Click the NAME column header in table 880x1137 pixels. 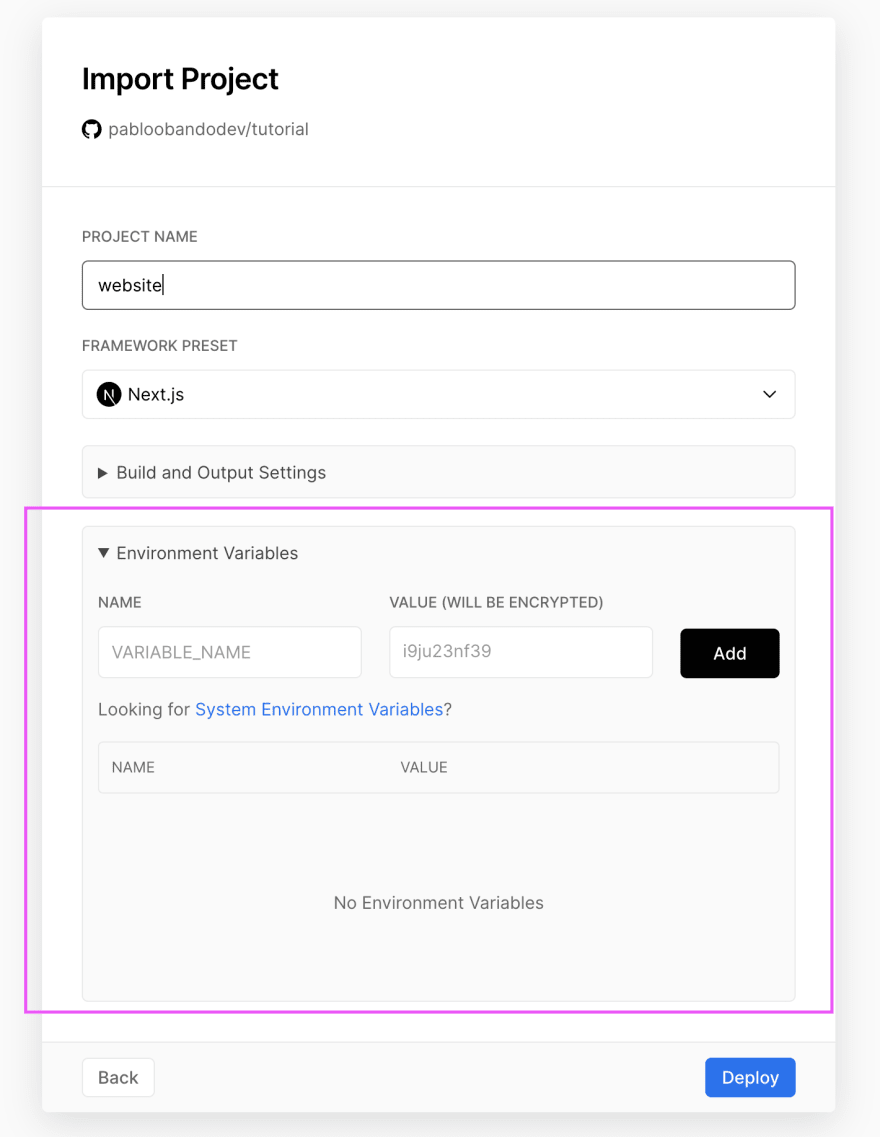[133, 767]
